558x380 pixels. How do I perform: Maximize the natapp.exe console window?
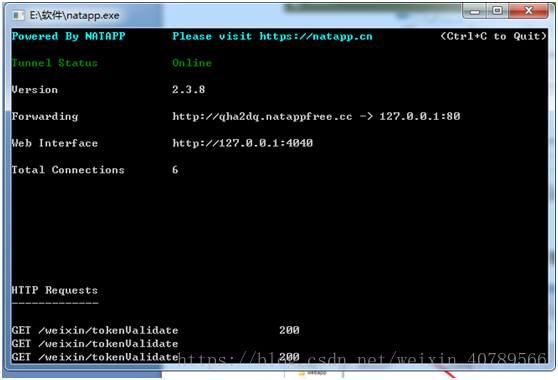[x=498, y=11]
